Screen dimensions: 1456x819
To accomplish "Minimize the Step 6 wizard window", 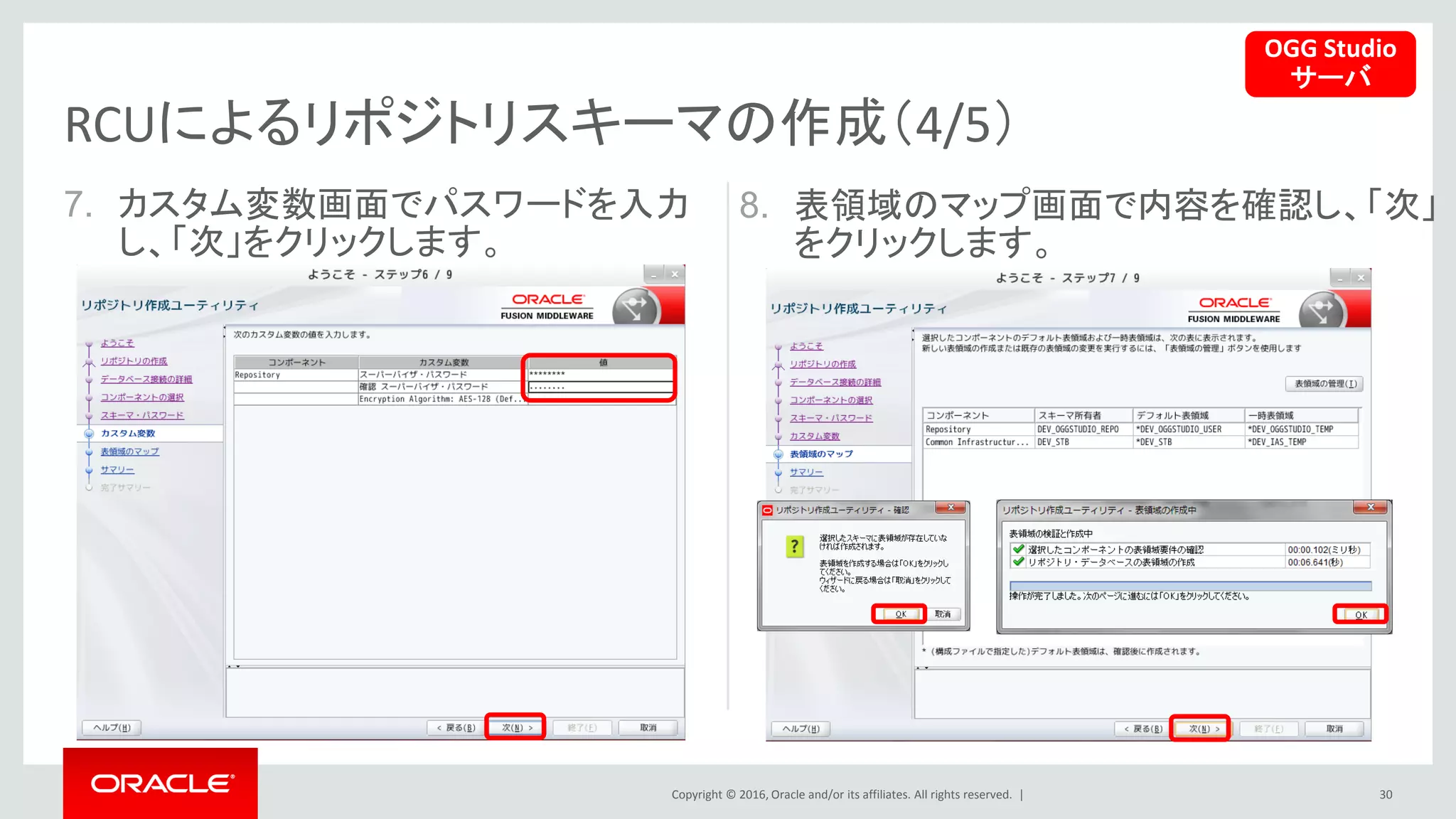I will pyautogui.click(x=653, y=274).
